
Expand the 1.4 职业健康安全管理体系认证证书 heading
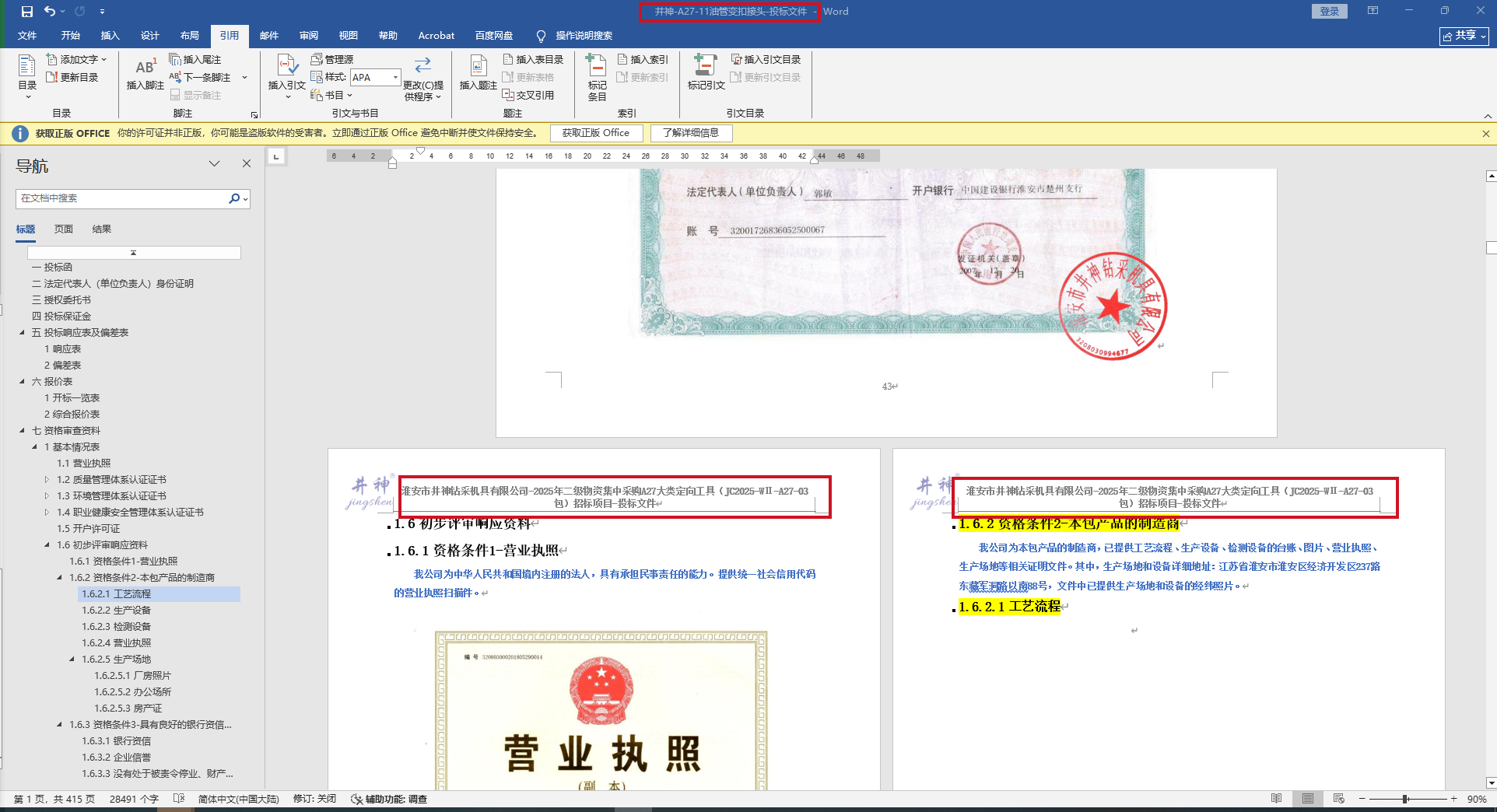47,512
